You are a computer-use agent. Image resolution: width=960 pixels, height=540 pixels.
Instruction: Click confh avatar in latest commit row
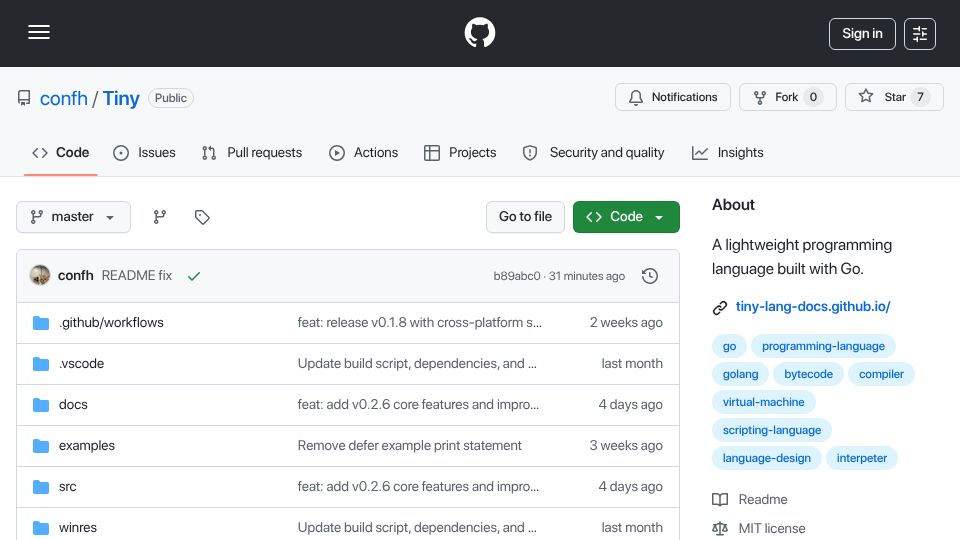pyautogui.click(x=40, y=276)
